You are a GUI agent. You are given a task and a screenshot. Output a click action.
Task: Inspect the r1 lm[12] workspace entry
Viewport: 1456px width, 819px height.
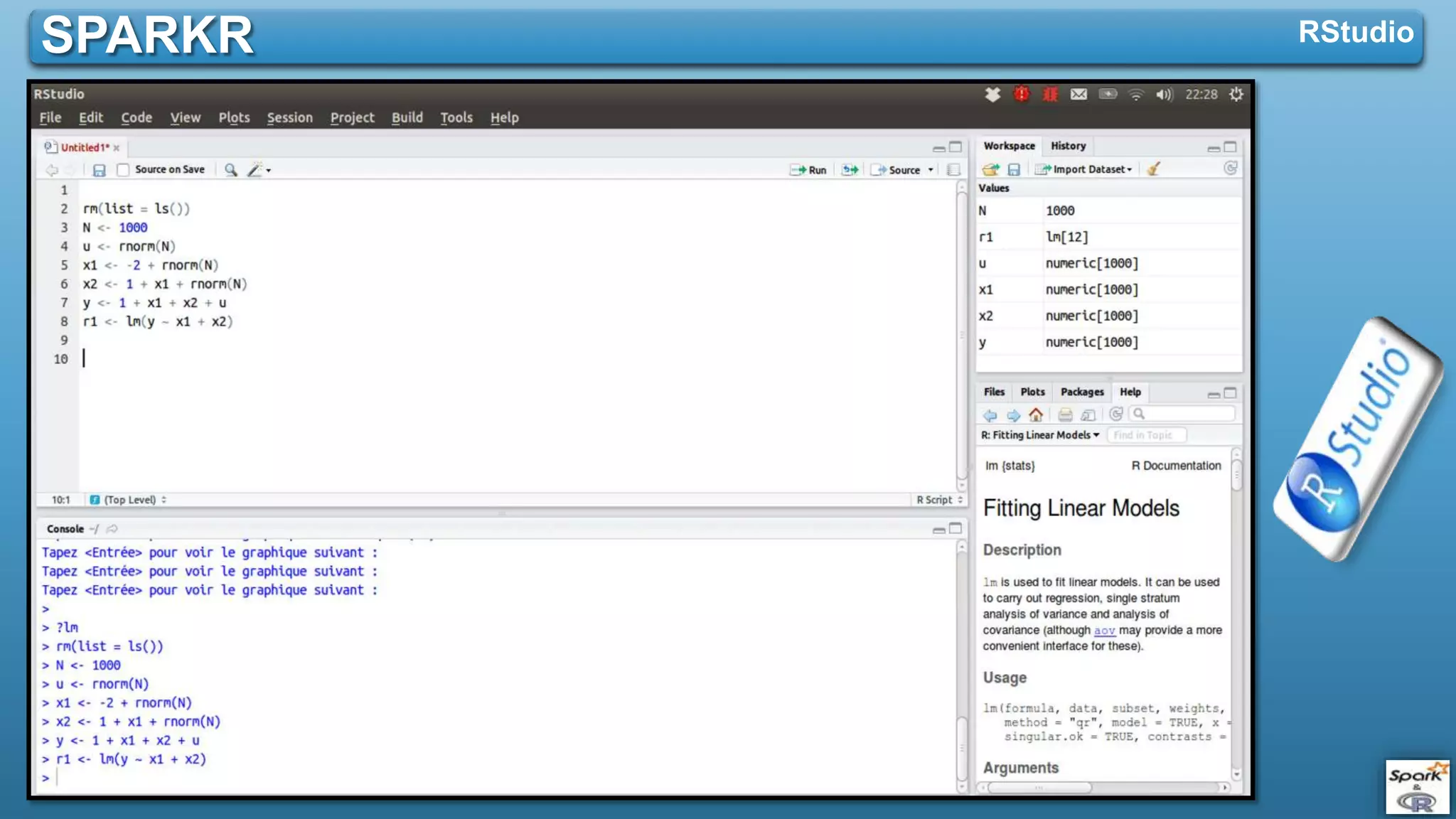(1109, 237)
